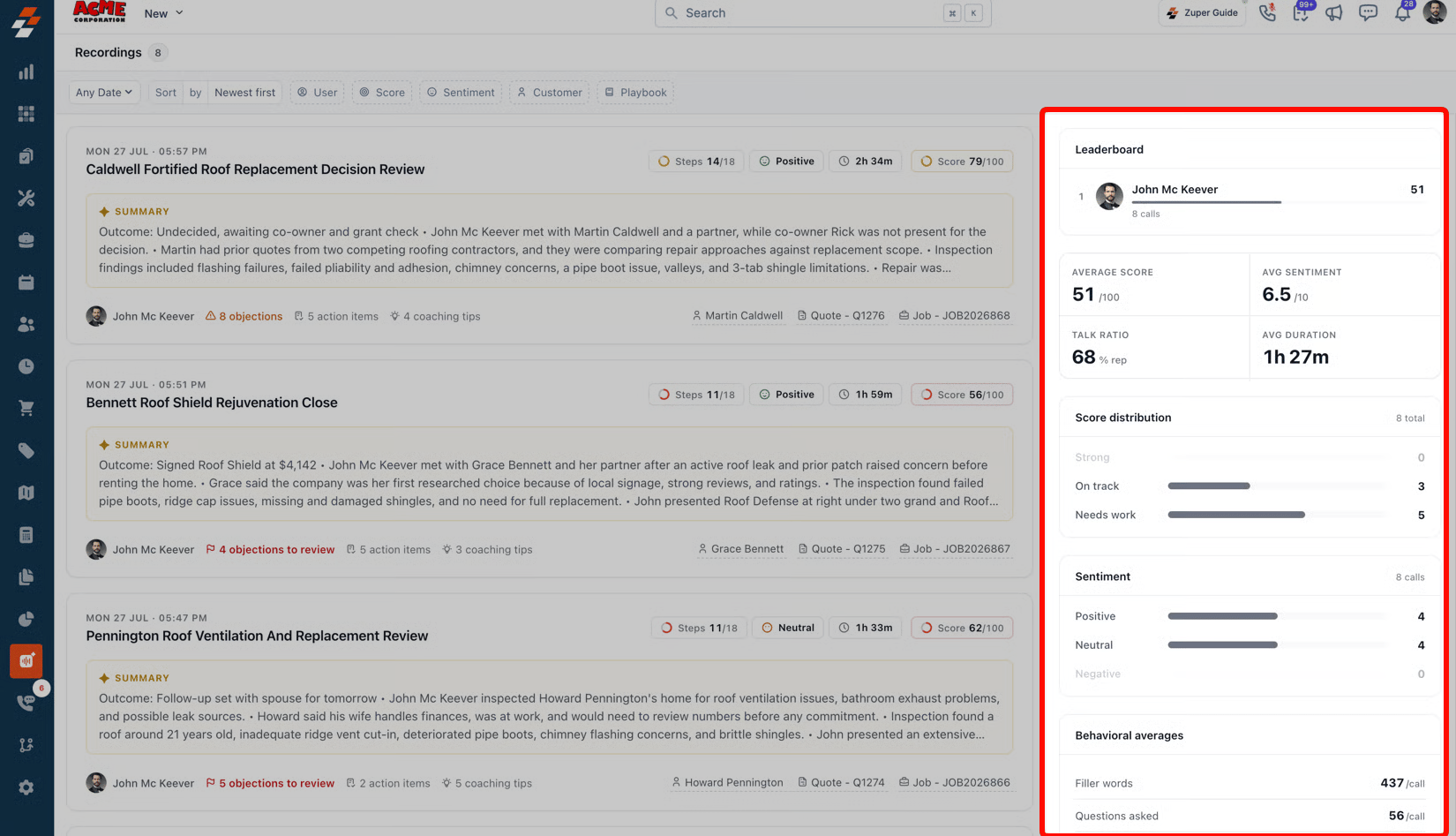
Task: Open the calculator sidebar icon
Action: click(x=26, y=535)
